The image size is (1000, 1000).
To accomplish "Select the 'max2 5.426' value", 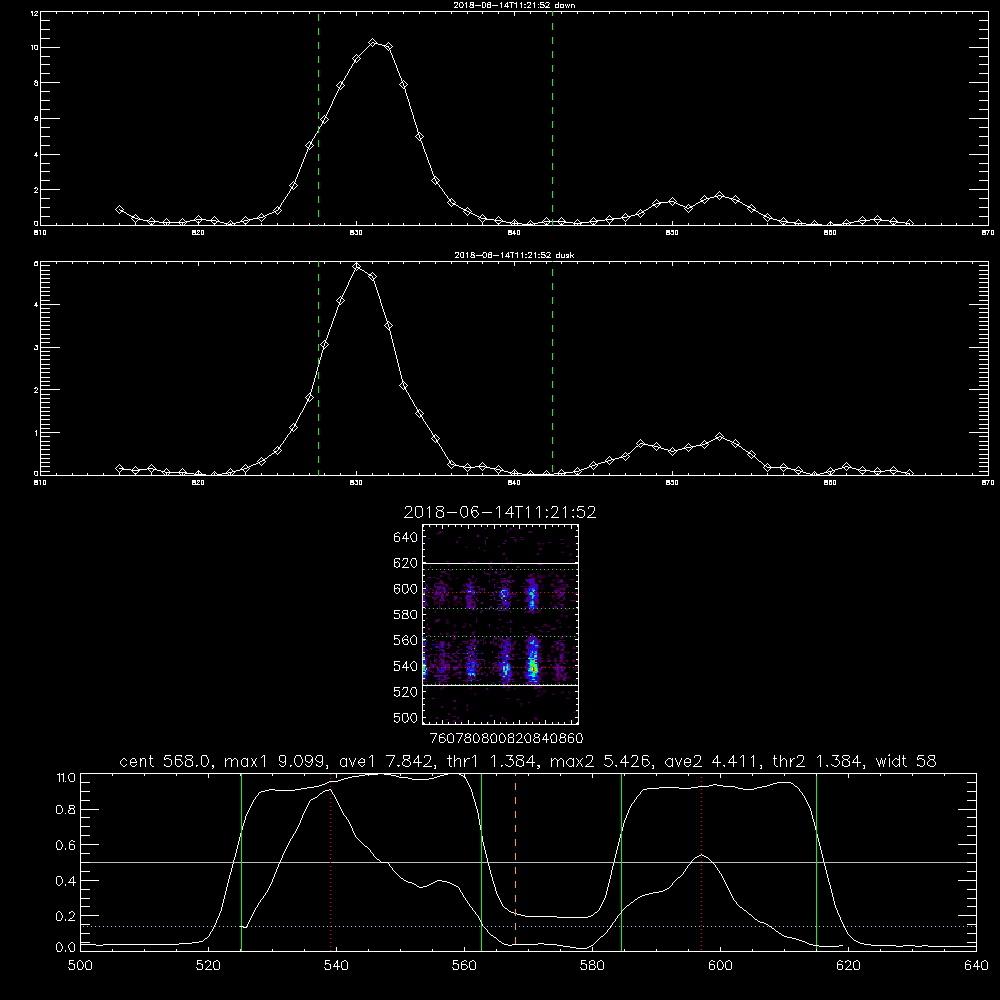I will (x=600, y=761).
